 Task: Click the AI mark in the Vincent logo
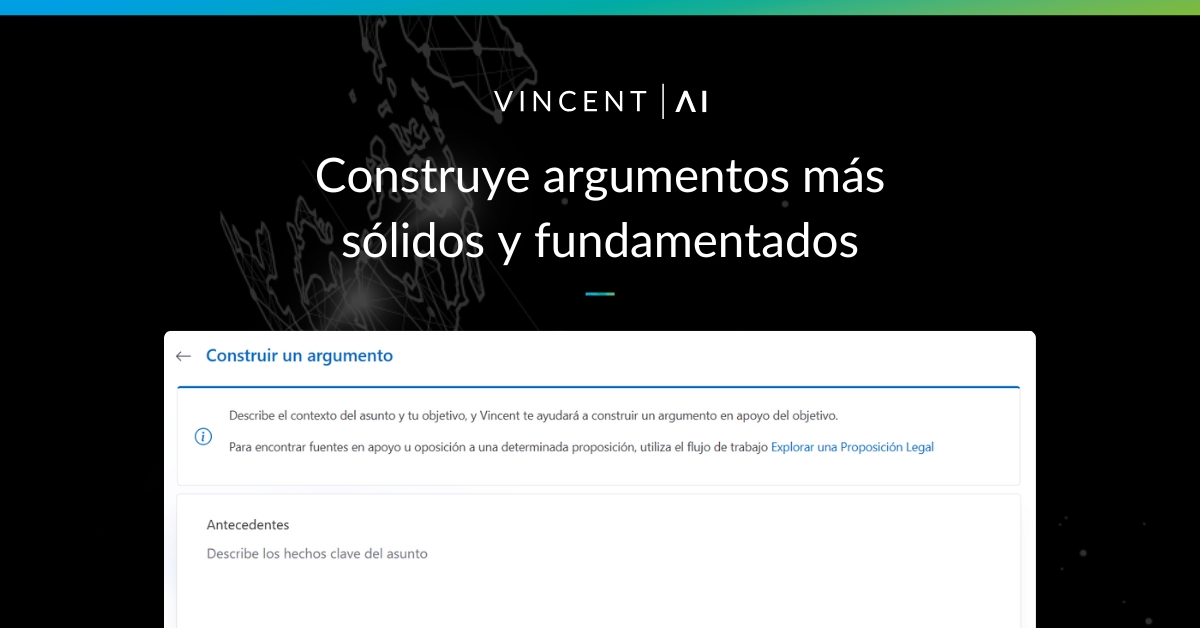tap(692, 100)
